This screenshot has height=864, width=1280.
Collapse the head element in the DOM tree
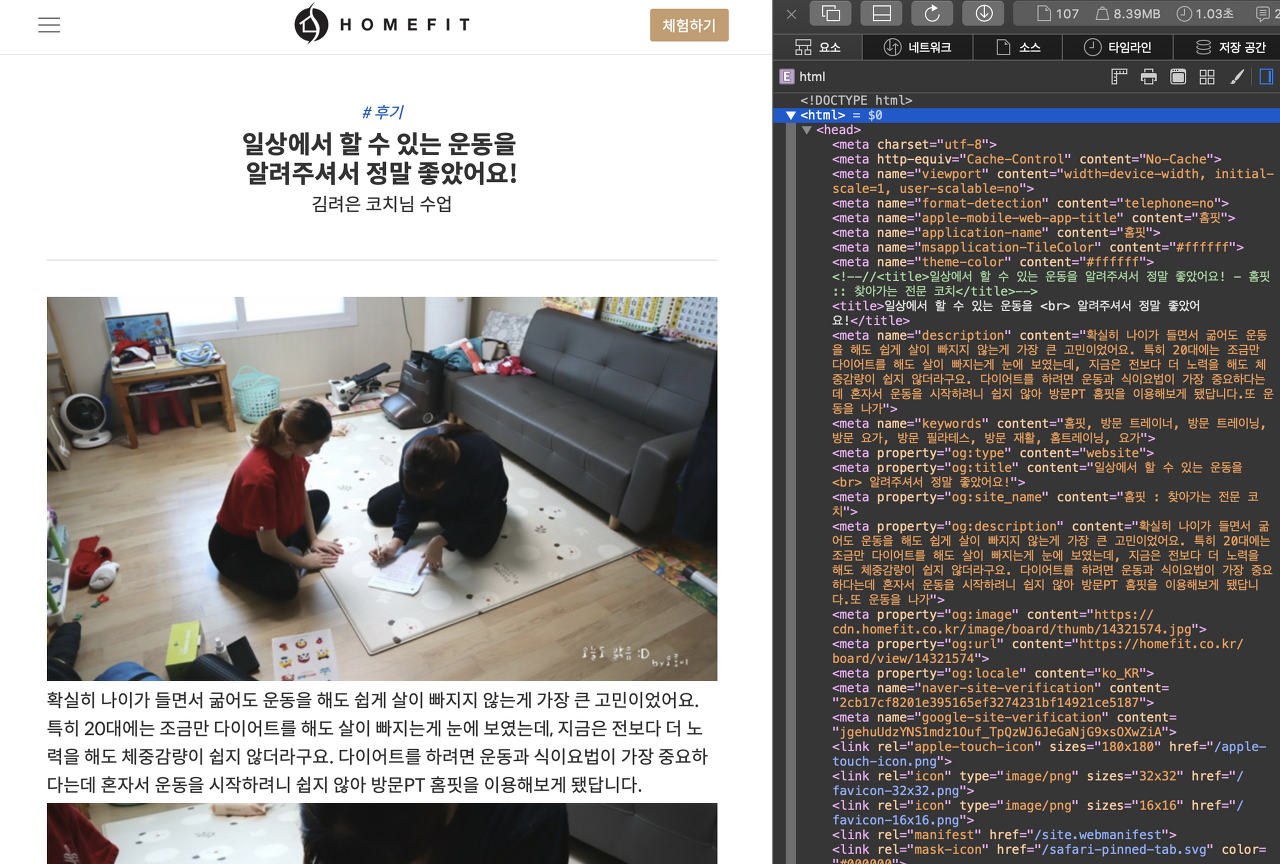(807, 129)
